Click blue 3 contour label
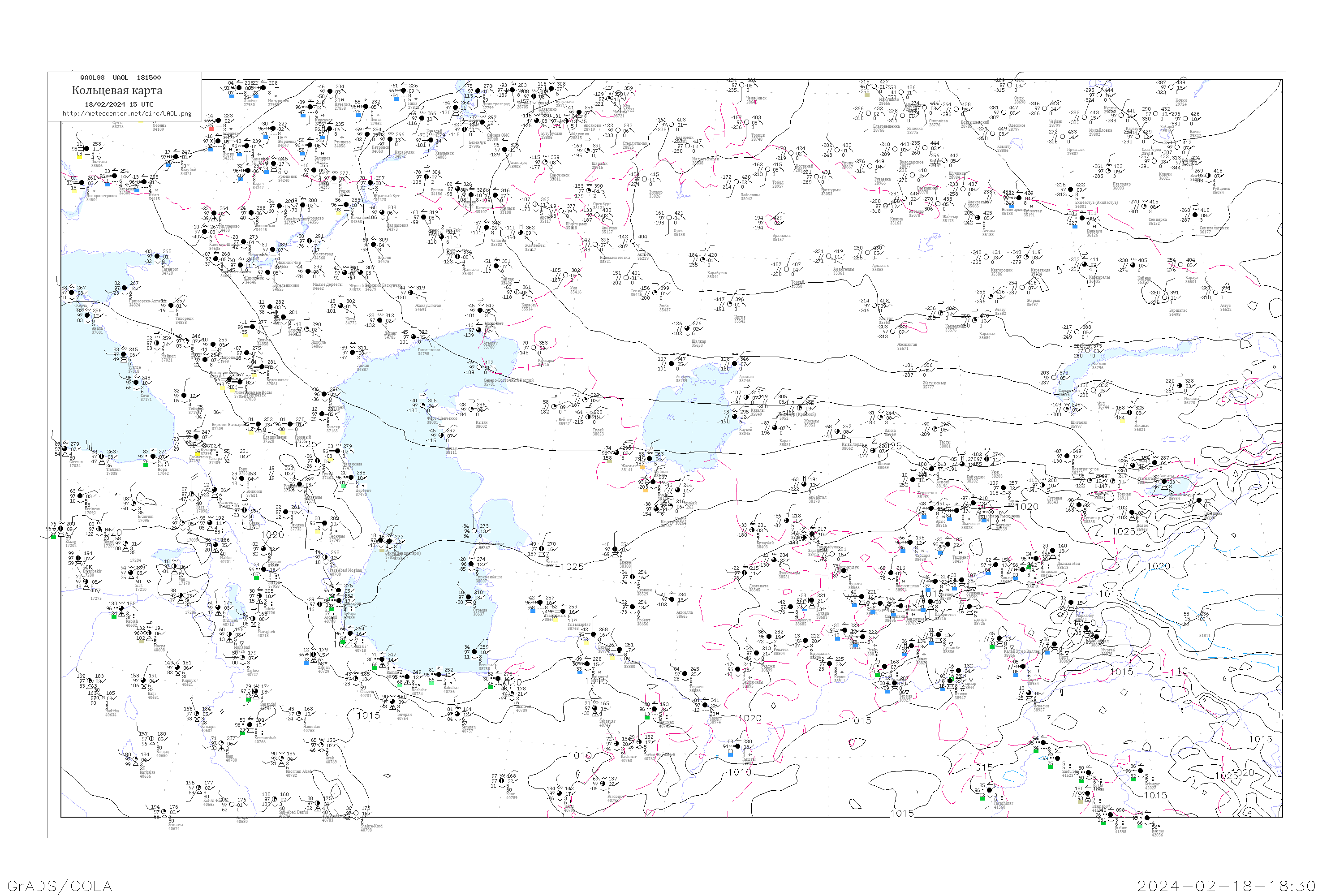The image size is (1344, 896). tap(1176, 587)
